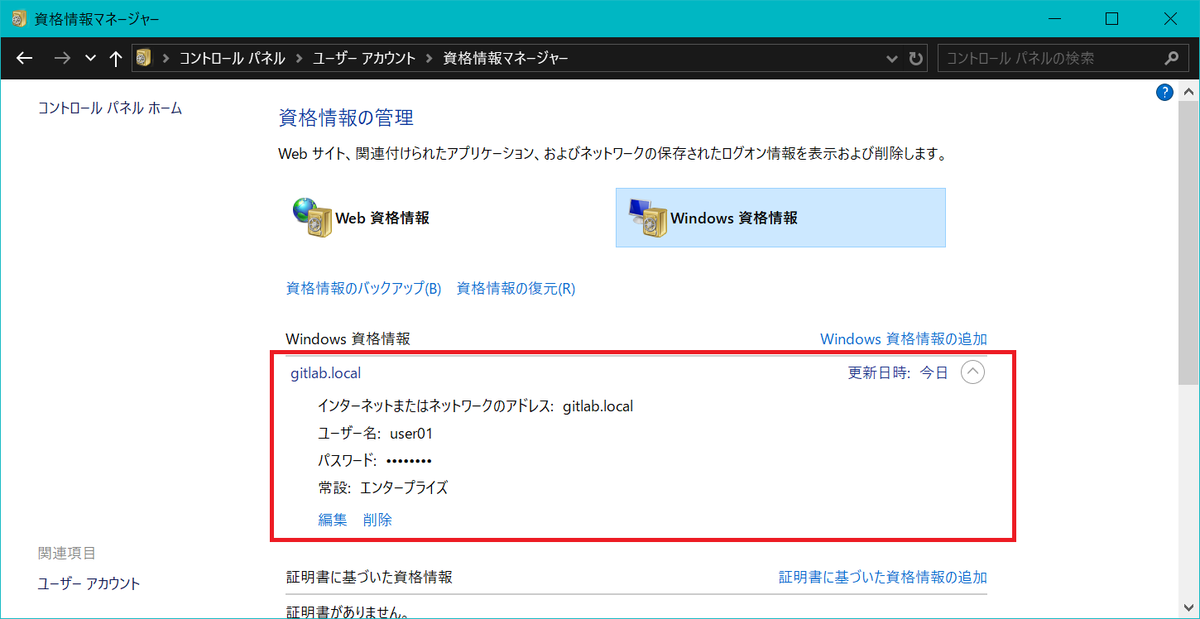
Task: Open 資格情報の復元(R) link
Action: (516, 288)
